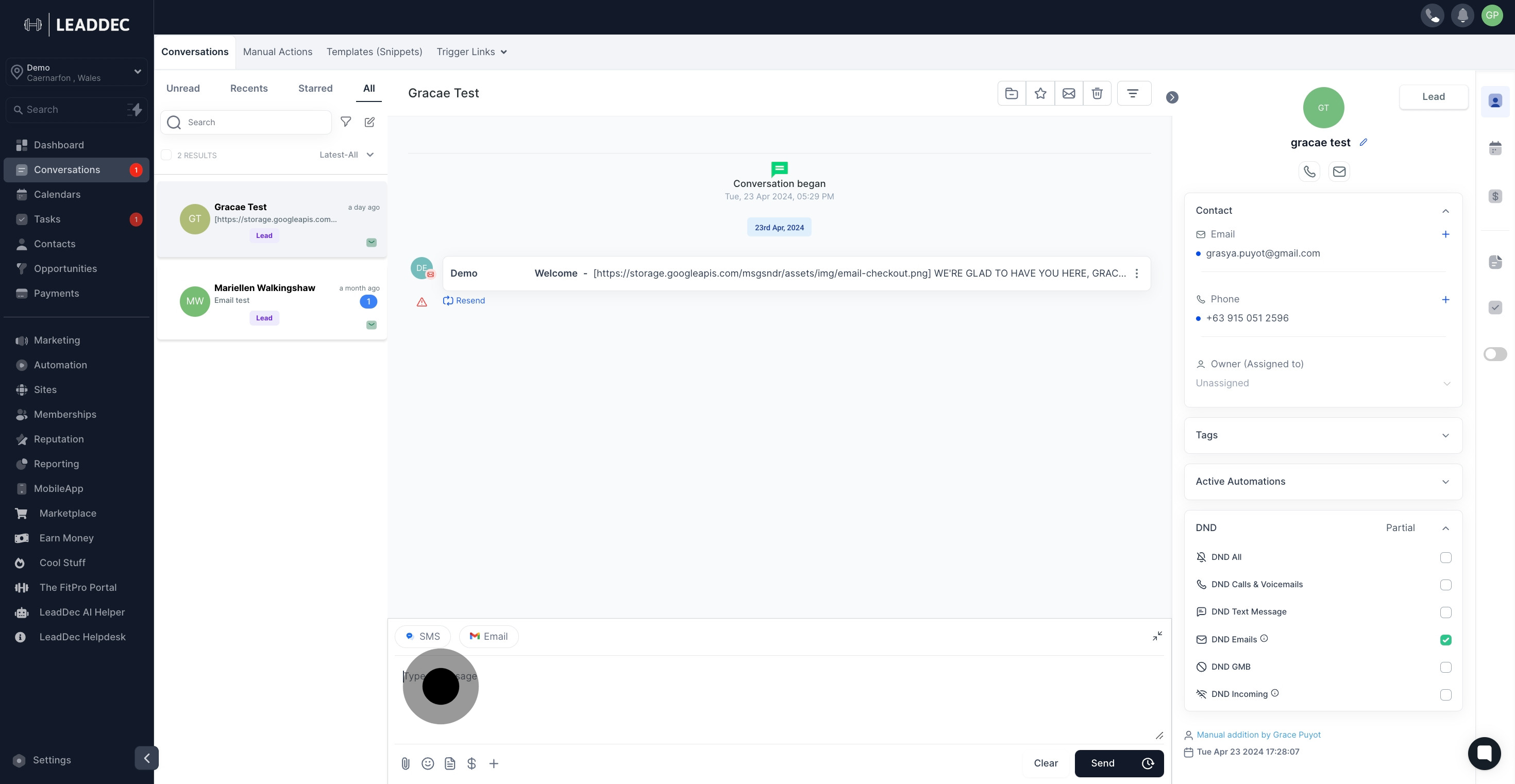Image resolution: width=1515 pixels, height=784 pixels.
Task: Open conversation list filter funnel icon
Action: coord(346,122)
